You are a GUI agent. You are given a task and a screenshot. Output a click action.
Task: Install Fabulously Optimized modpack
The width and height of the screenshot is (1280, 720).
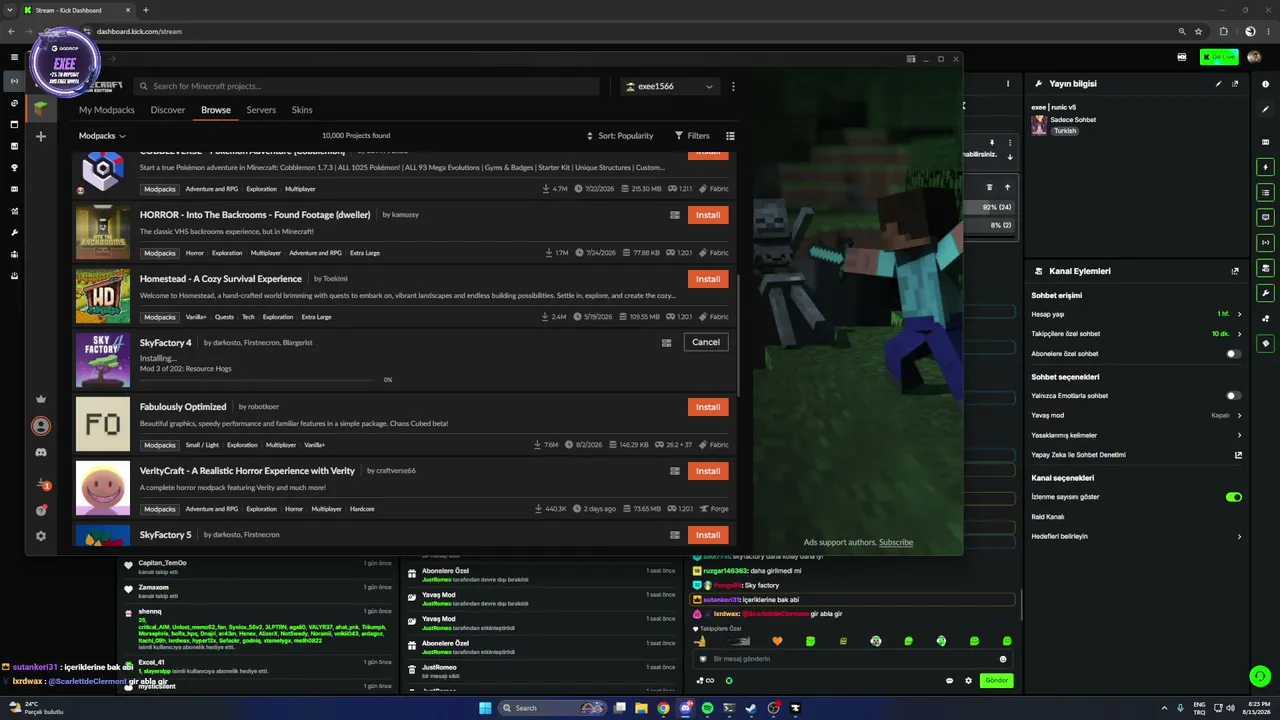coord(708,407)
